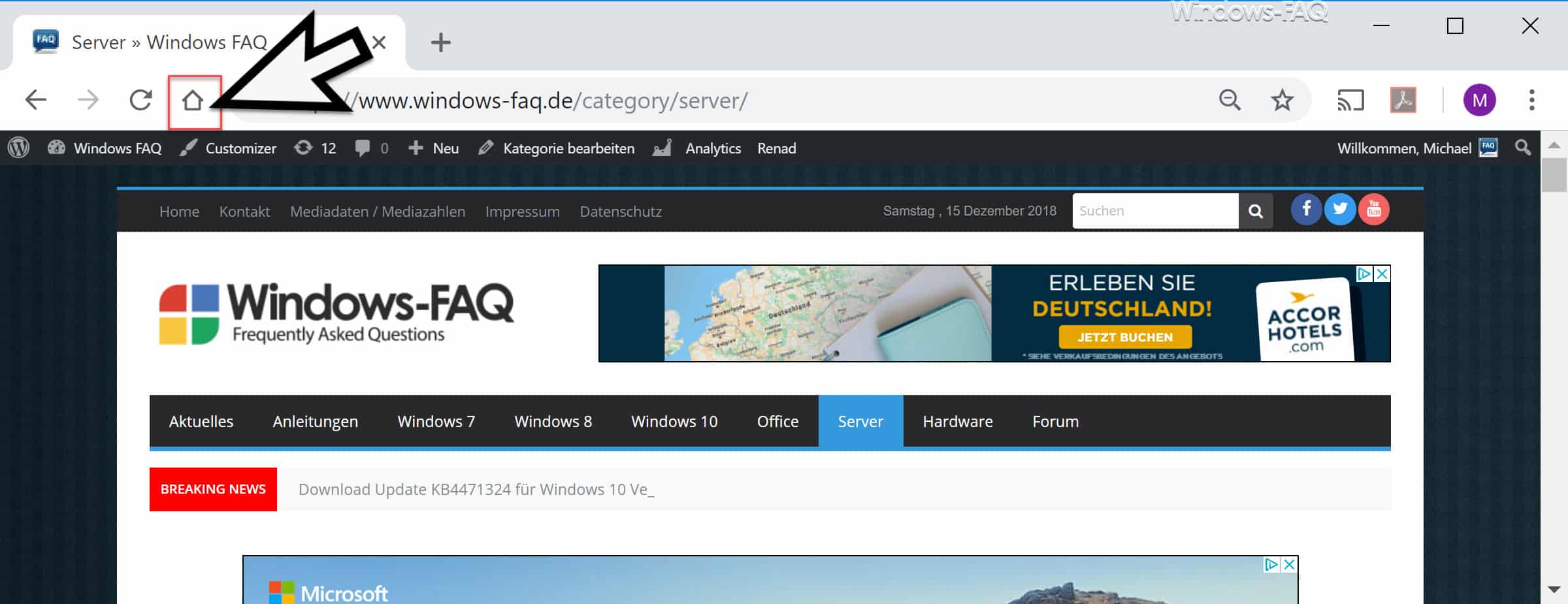View the 12 pending updates
Screen dimensions: 1568x604
[x=315, y=148]
